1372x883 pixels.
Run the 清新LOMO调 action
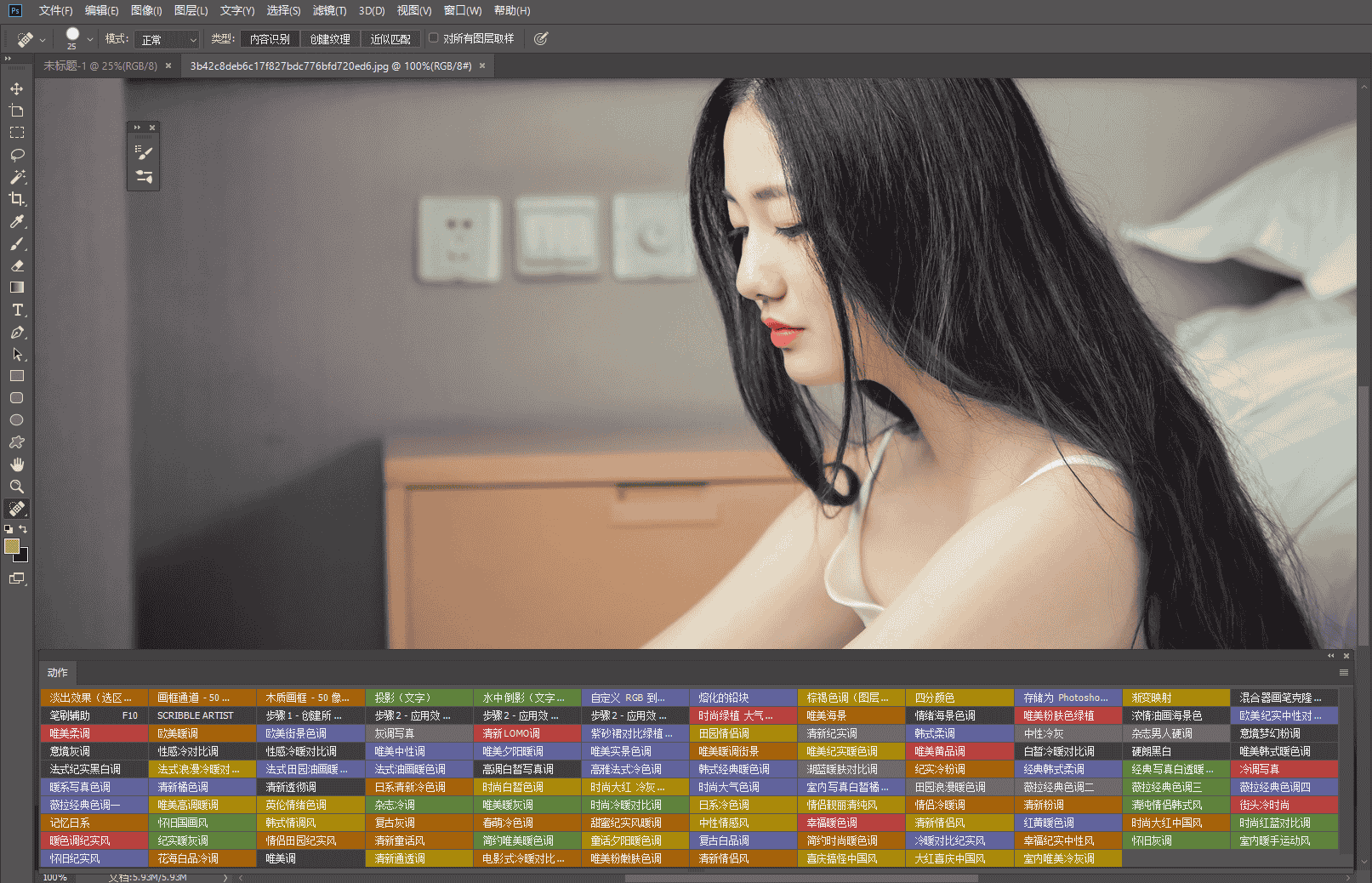point(527,733)
